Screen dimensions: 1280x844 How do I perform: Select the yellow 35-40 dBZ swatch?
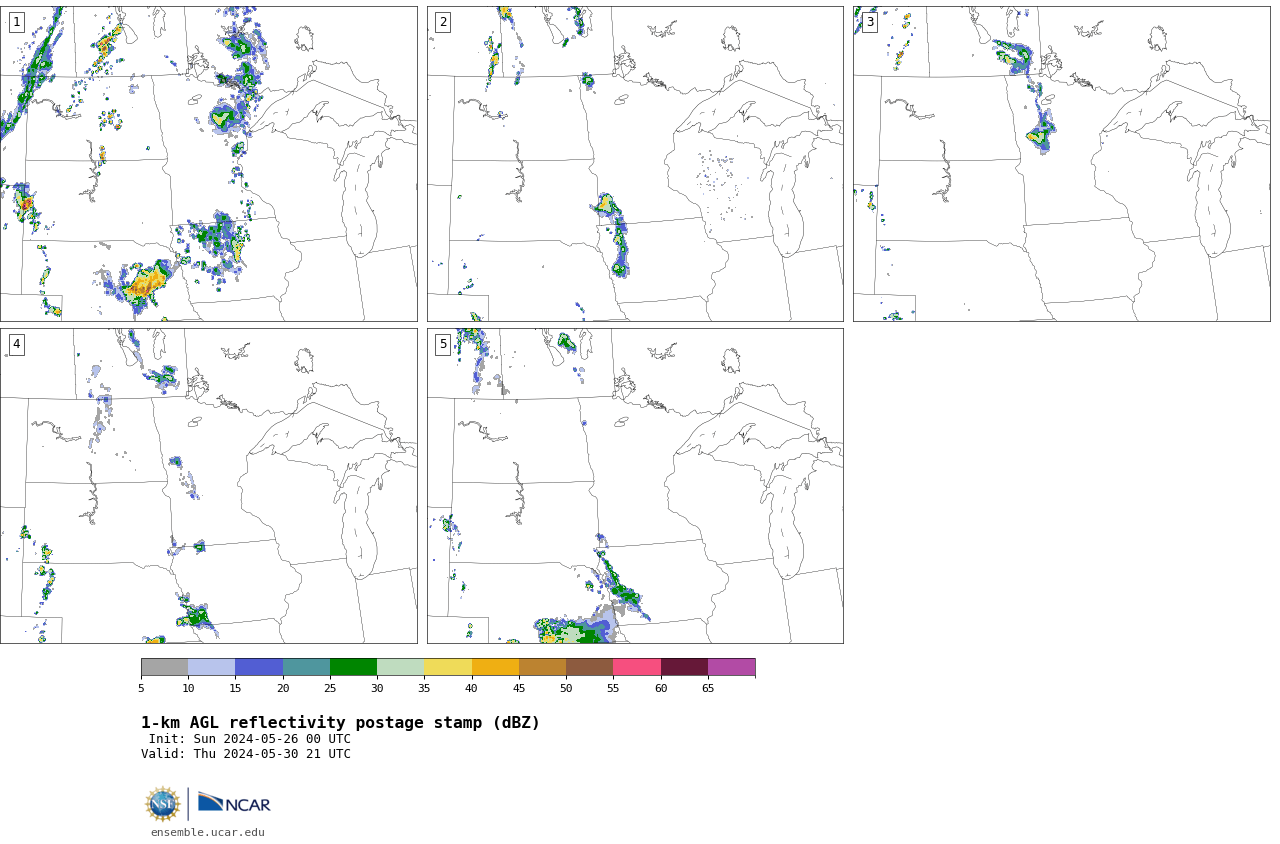pyautogui.click(x=448, y=667)
